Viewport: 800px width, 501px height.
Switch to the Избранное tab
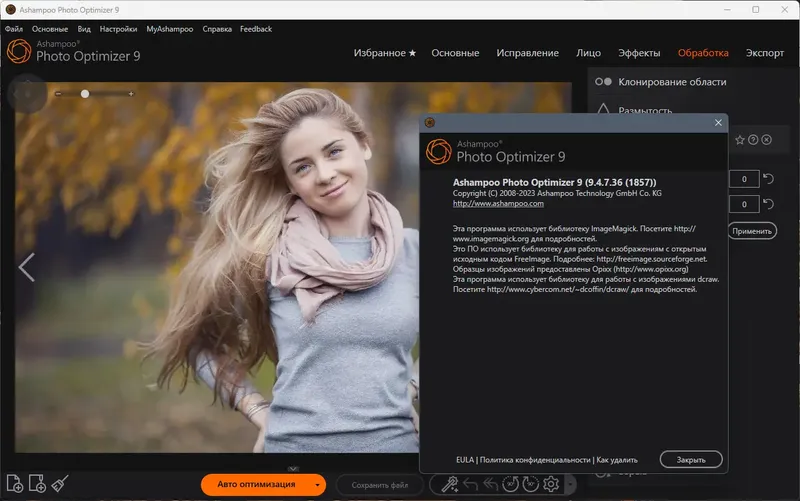coord(385,53)
